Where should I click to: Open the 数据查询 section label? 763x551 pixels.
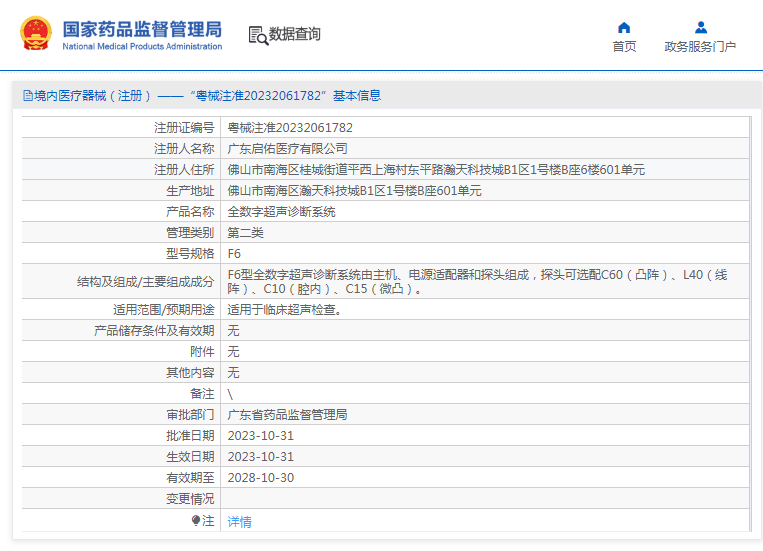click(295, 34)
